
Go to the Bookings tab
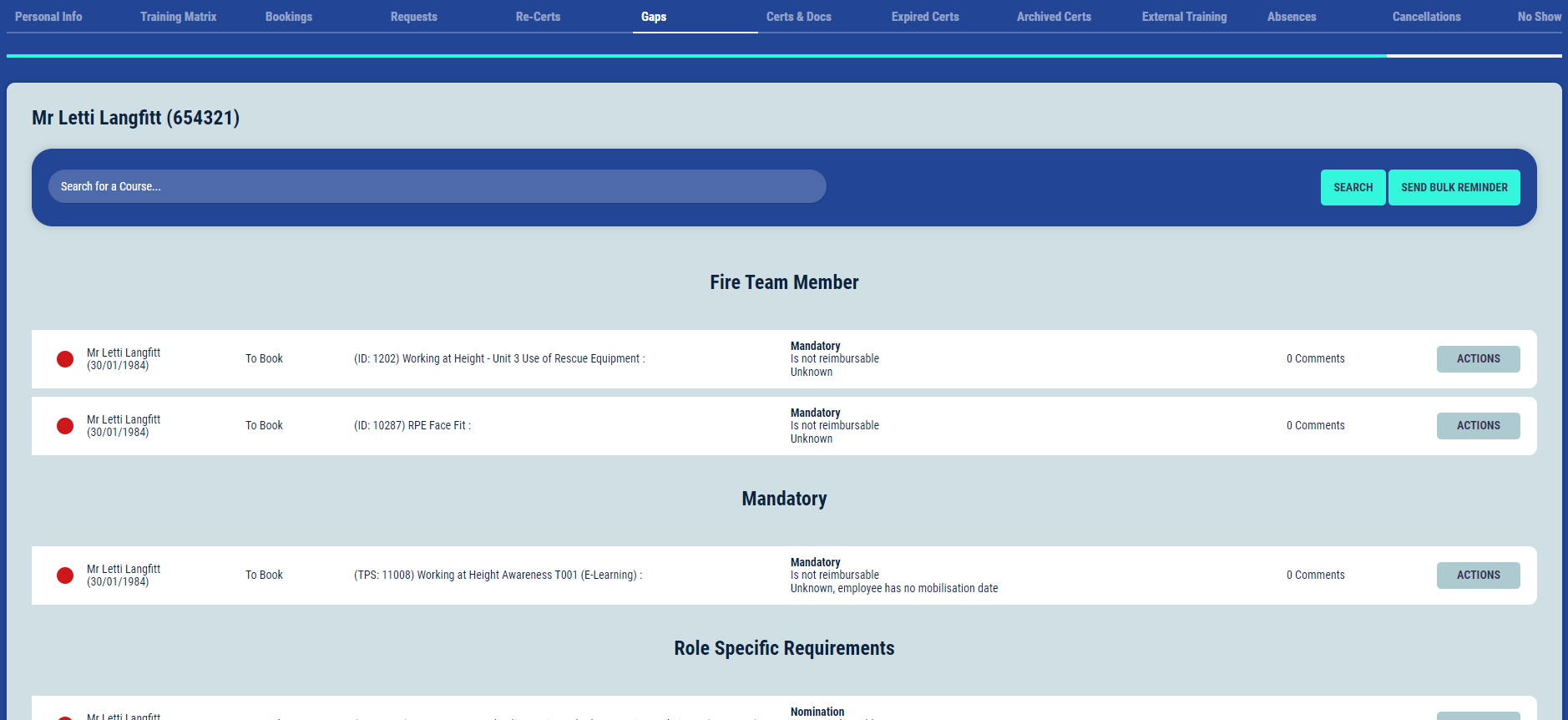click(x=289, y=17)
